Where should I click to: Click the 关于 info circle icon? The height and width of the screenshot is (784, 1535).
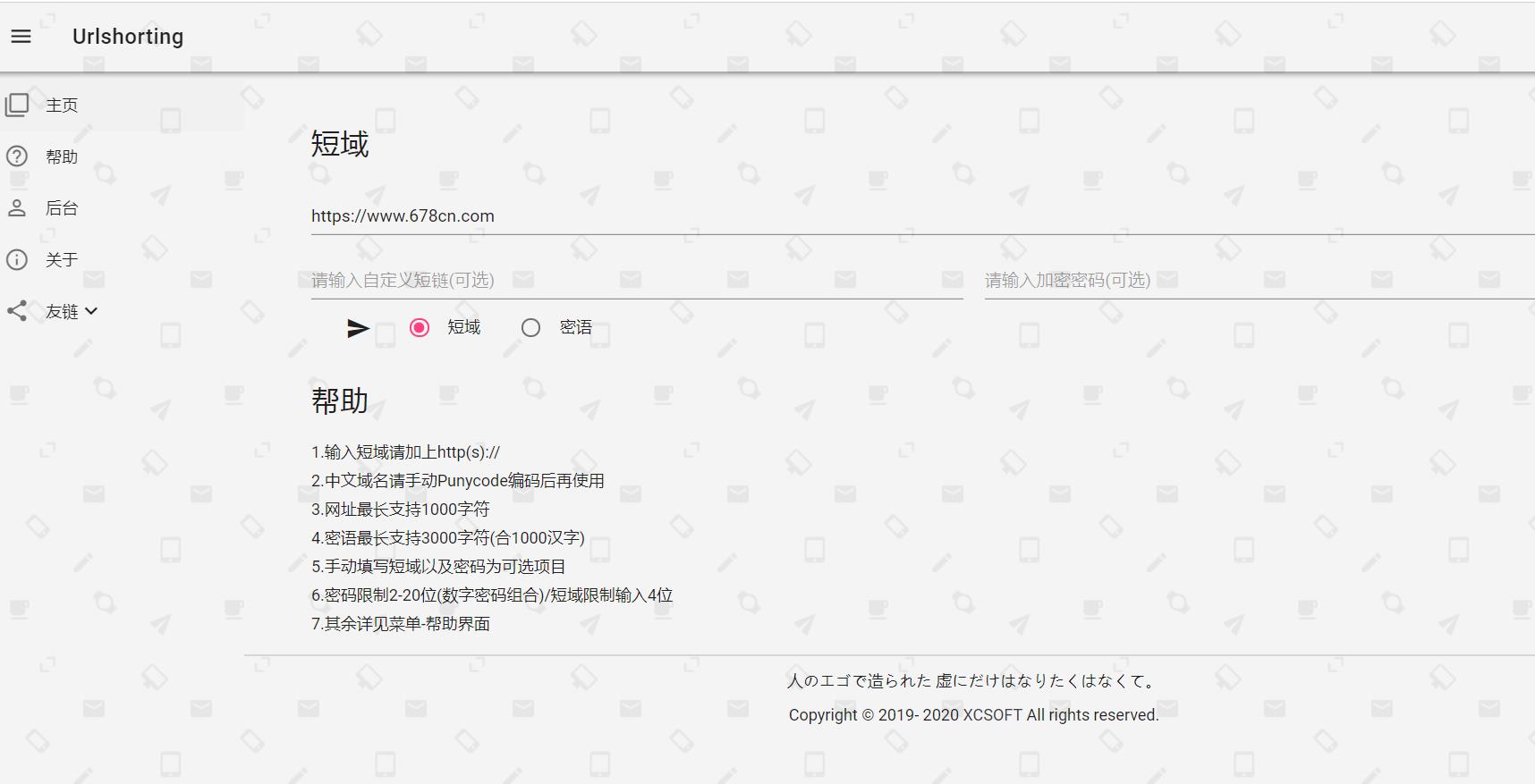17,260
